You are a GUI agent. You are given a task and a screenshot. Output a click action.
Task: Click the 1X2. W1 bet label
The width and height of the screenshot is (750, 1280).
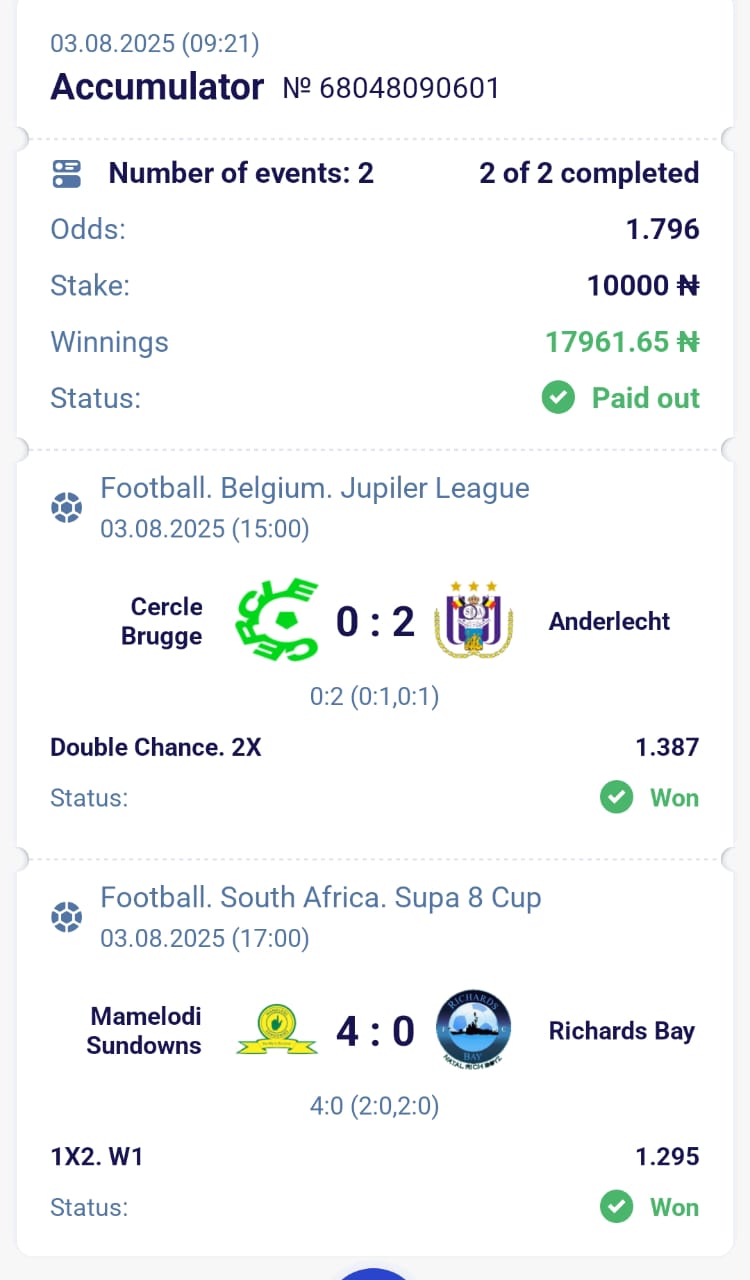97,1157
